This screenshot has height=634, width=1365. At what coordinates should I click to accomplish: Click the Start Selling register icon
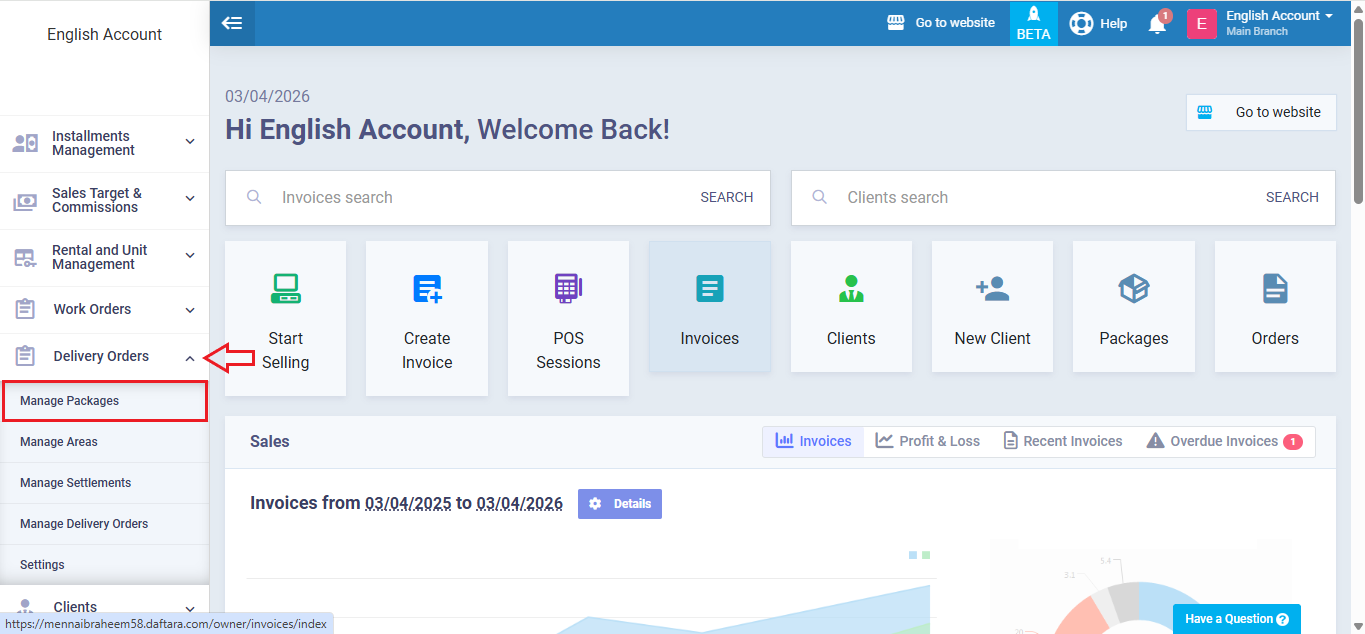[x=285, y=289]
